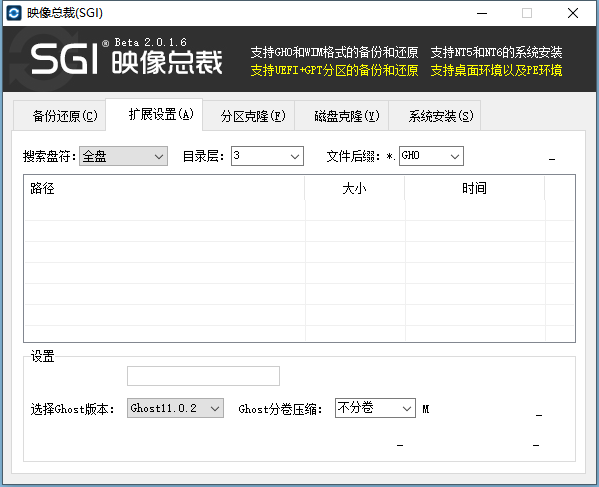Click the text 支持UEFI+GPT分区的备份和还原

(x=334, y=71)
